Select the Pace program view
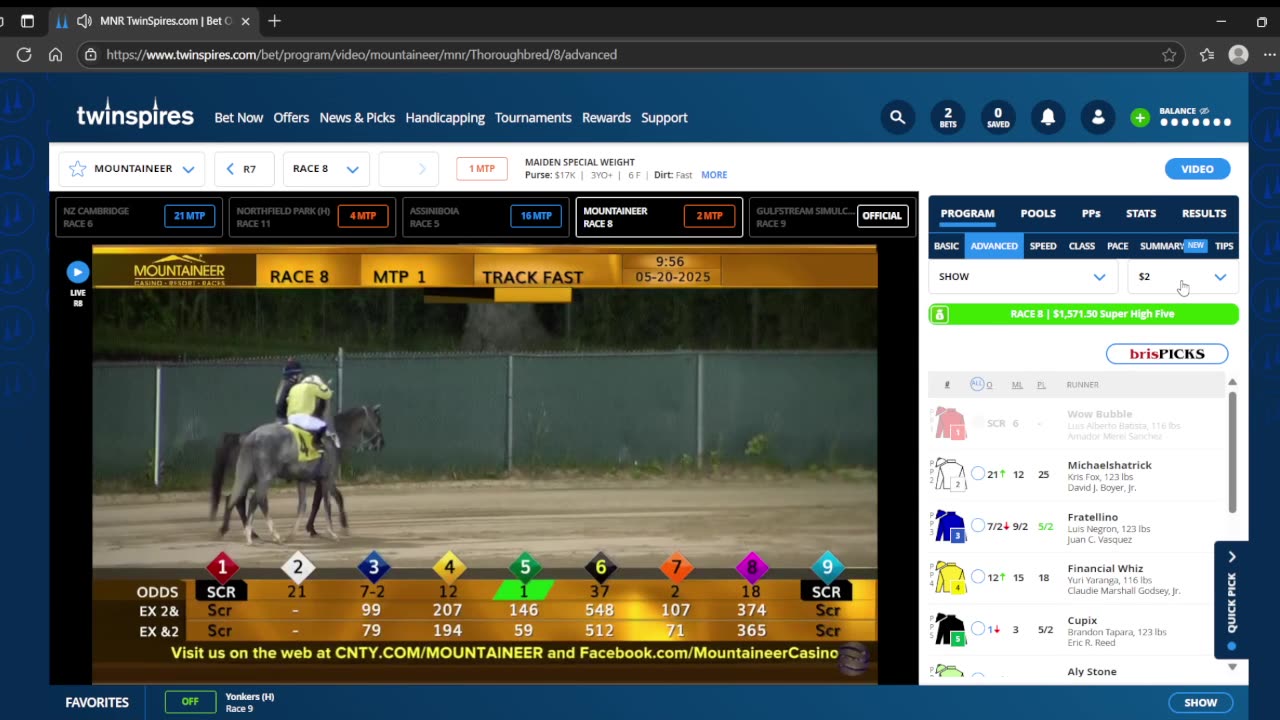Screen dimensions: 1280x720 [x=1118, y=246]
